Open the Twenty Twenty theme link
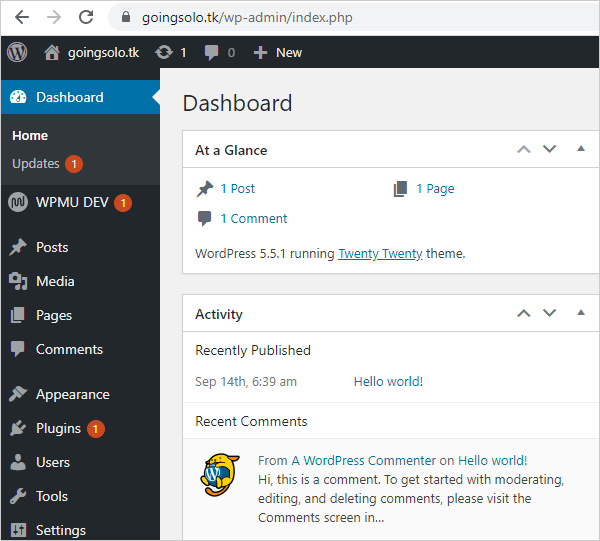Viewport: 600px width, 541px height. (380, 254)
